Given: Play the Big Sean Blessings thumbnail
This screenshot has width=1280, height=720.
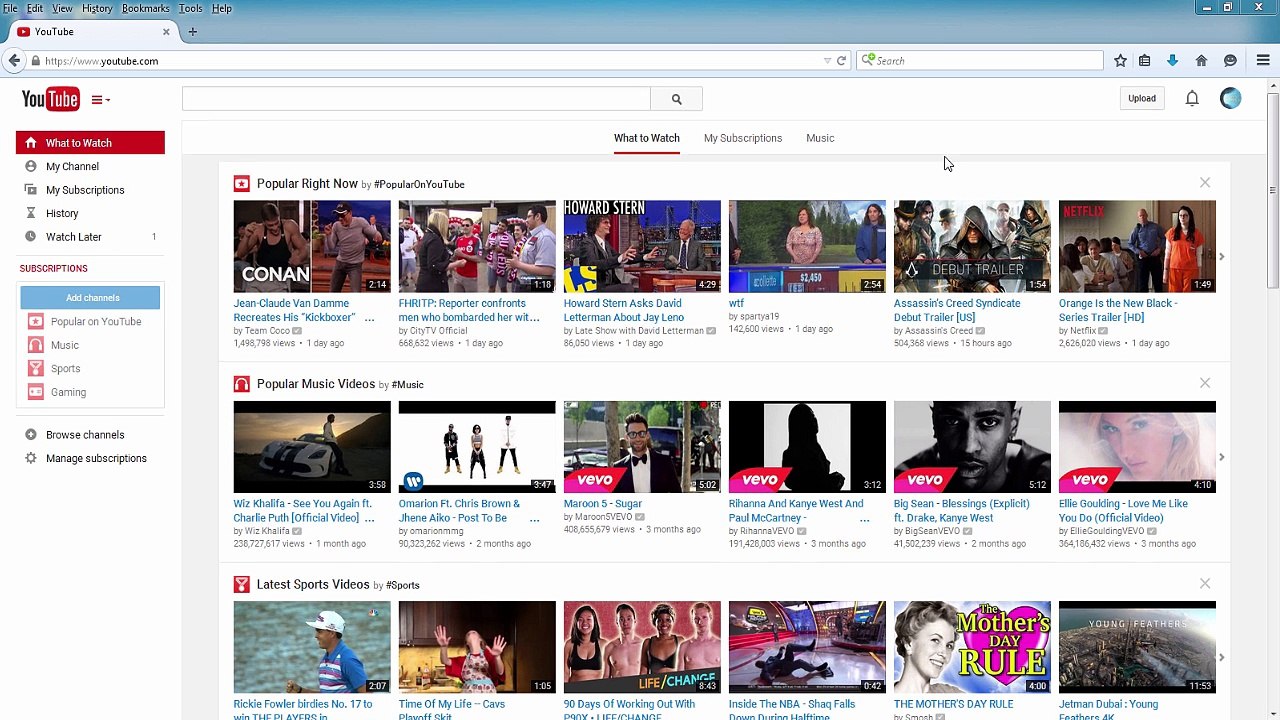Looking at the screenshot, I should click(972, 446).
